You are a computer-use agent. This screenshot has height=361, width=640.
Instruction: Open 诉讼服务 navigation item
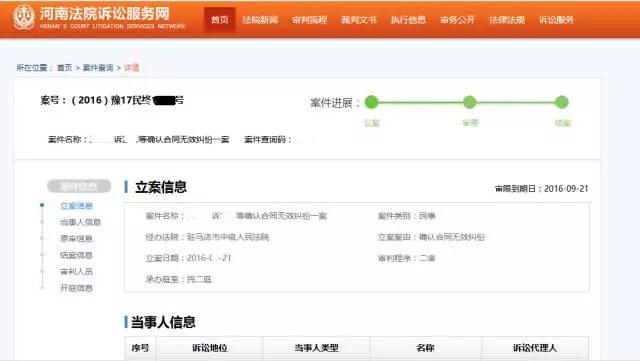[x=556, y=20]
